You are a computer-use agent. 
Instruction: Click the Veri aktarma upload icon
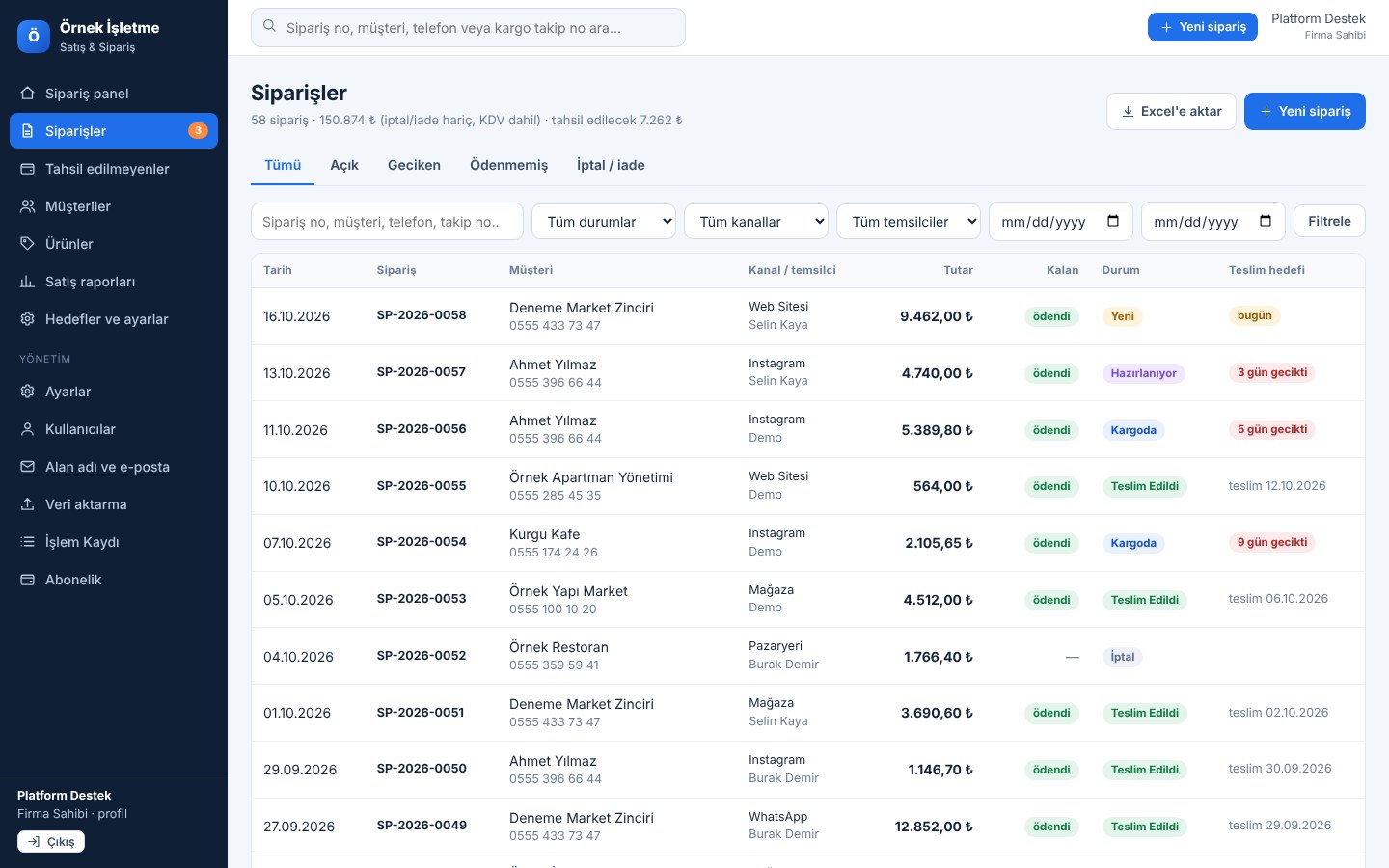28,504
